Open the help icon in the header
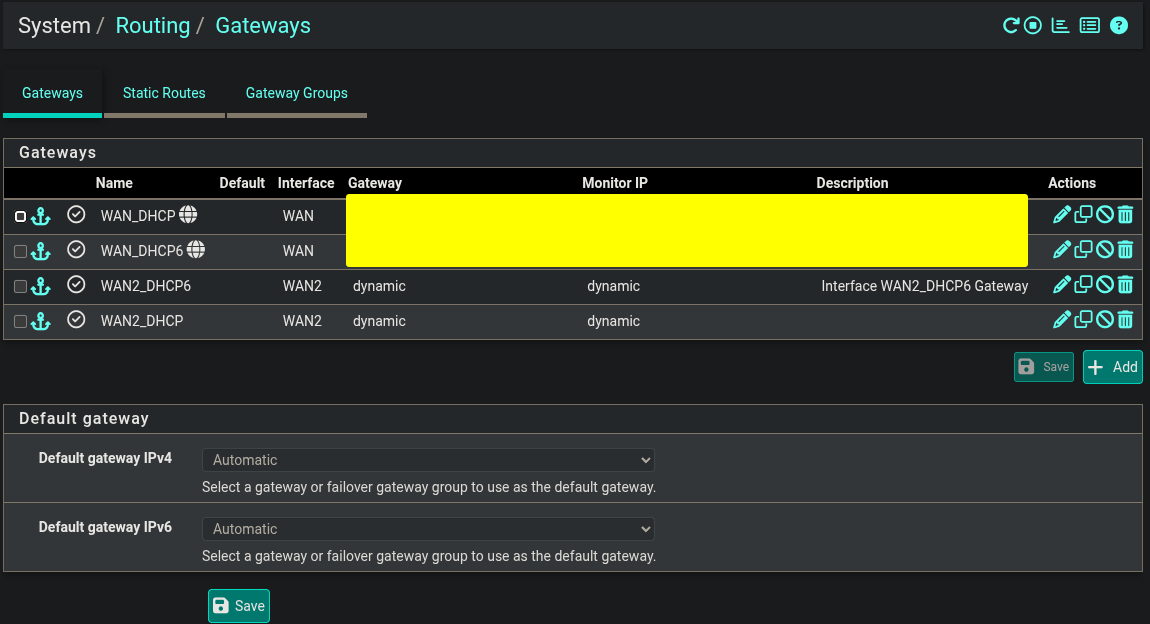 [x=1119, y=26]
